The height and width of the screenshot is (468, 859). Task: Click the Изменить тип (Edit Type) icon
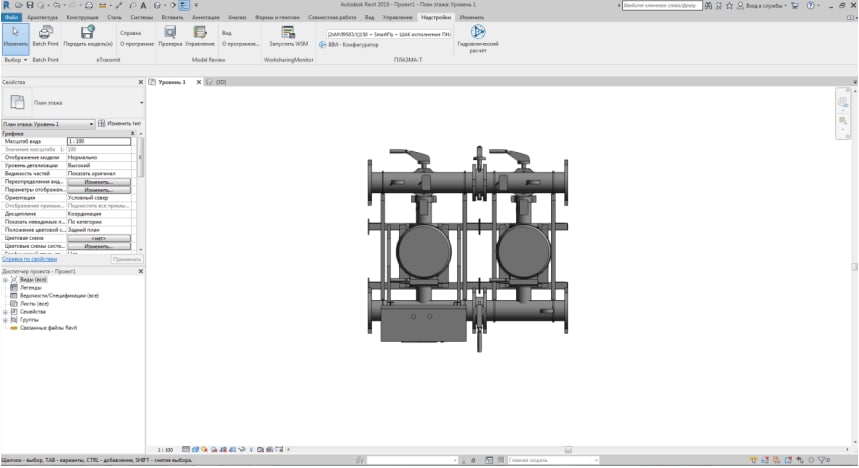click(101, 123)
